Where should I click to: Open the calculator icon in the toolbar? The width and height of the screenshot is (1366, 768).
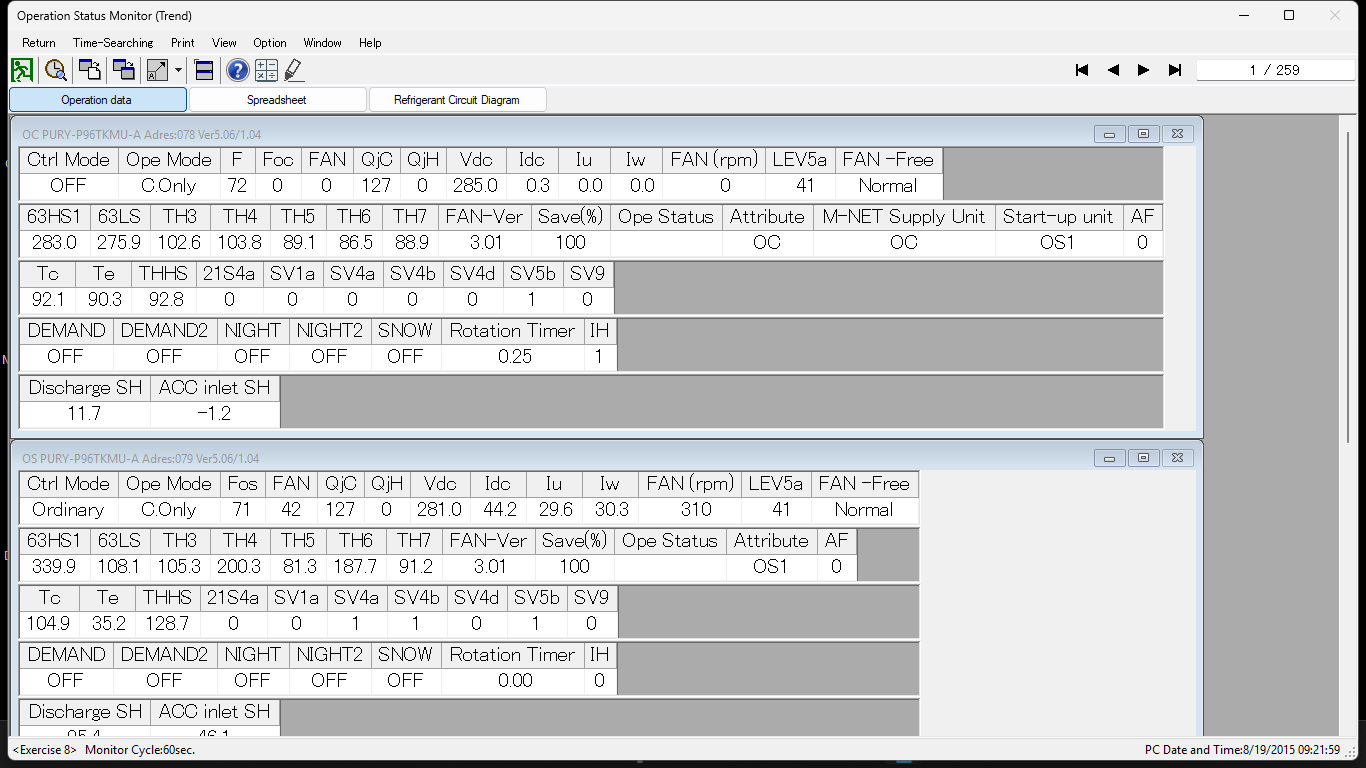266,70
